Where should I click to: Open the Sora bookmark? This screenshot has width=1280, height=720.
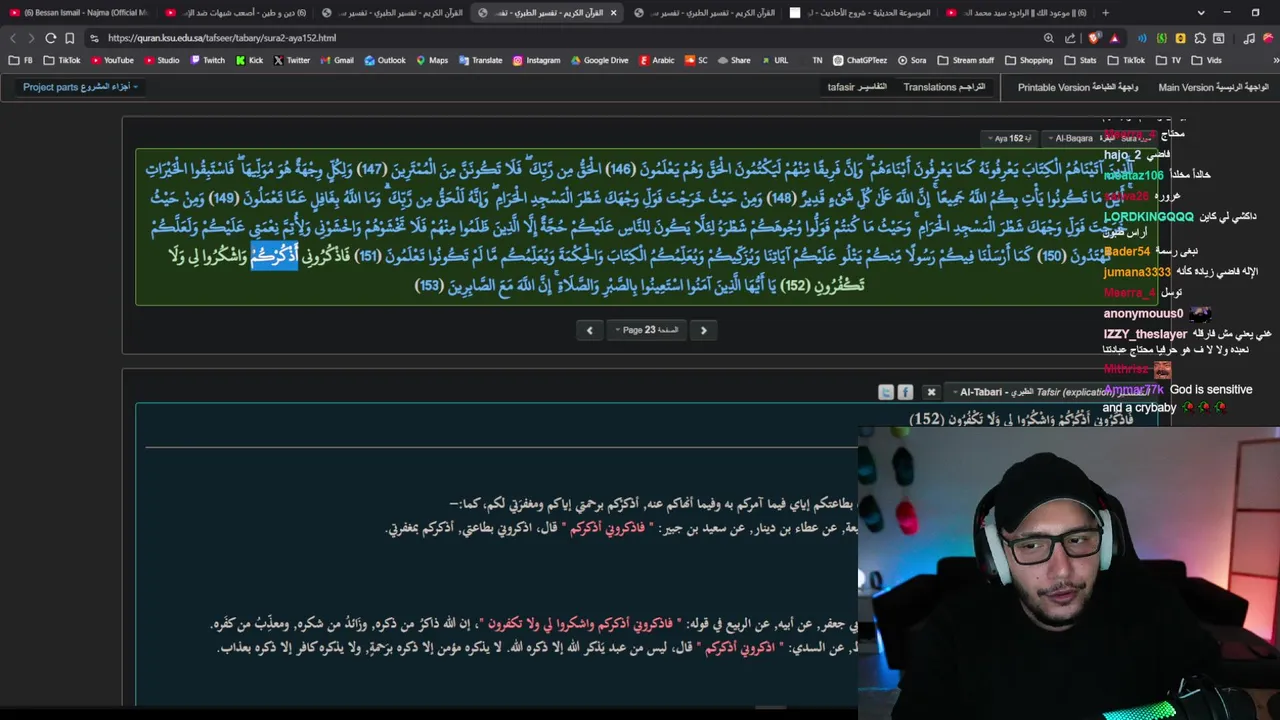point(911,60)
